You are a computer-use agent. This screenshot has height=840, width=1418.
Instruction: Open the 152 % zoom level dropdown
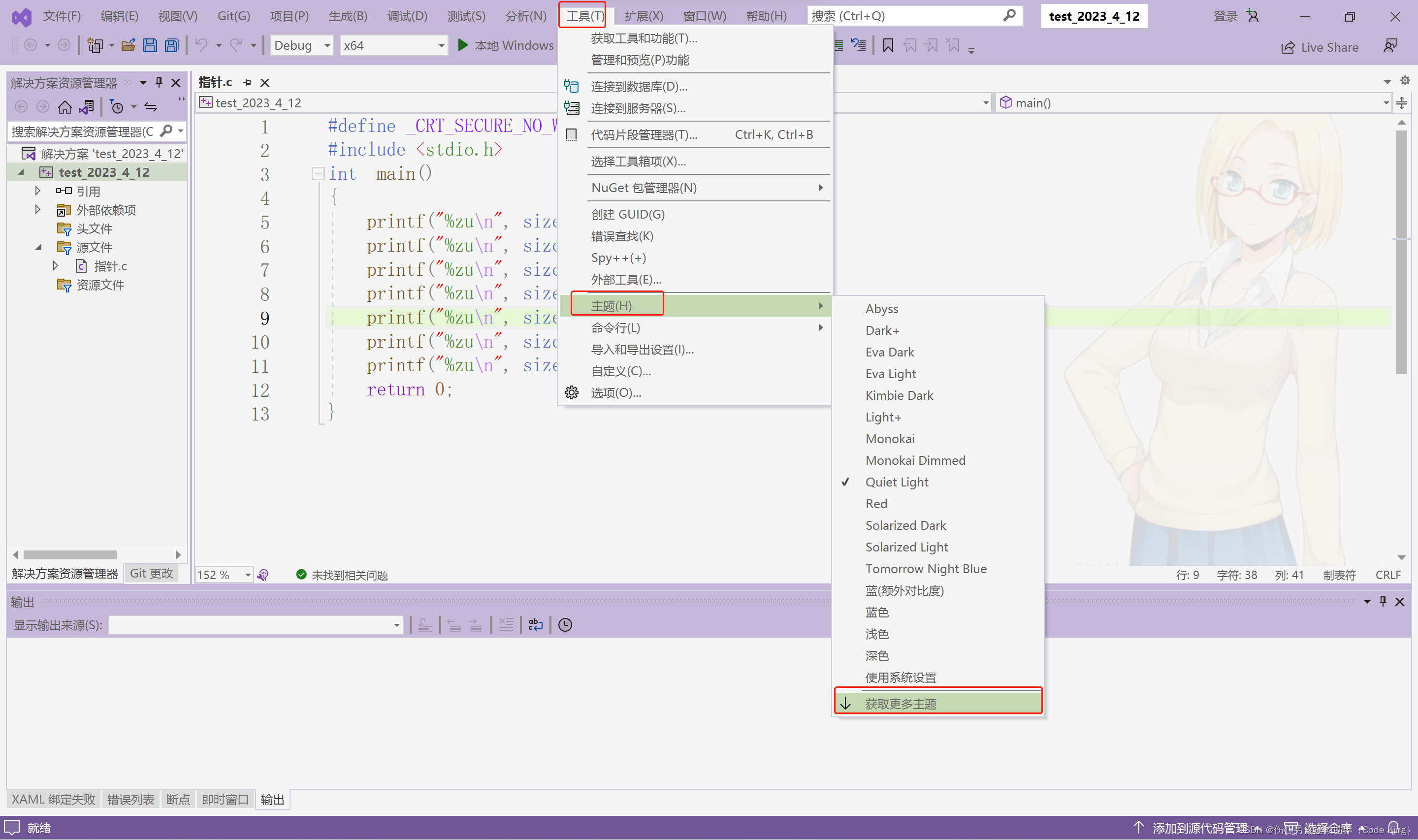click(248, 575)
